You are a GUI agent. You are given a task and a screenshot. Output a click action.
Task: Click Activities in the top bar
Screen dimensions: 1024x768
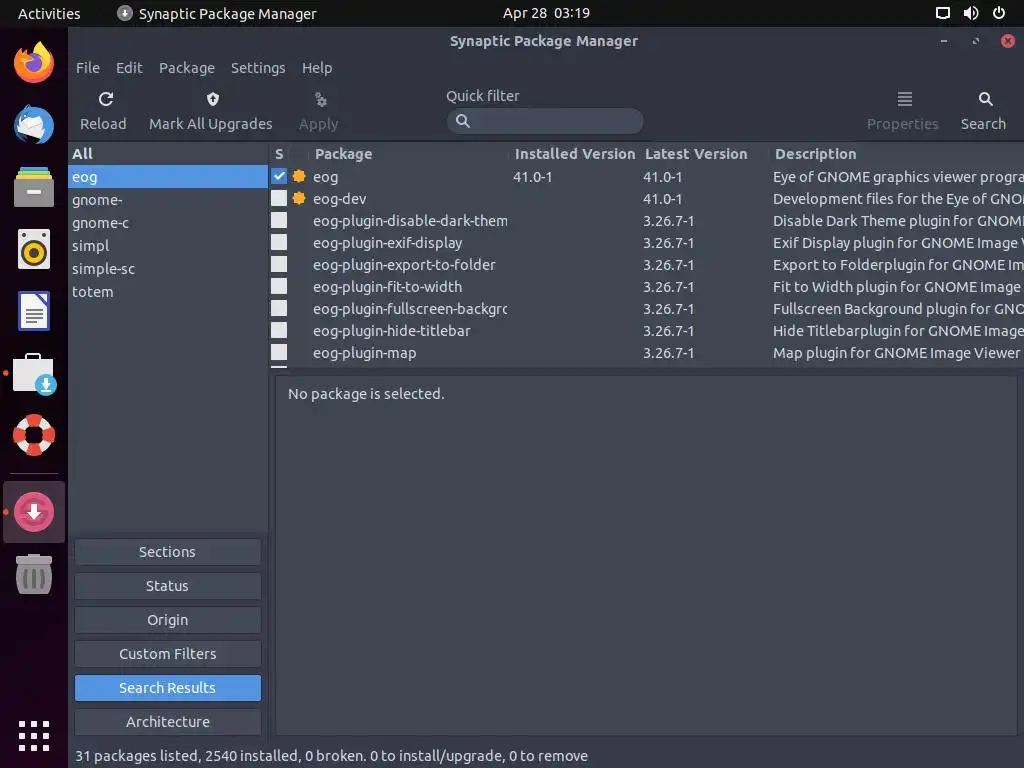pos(49,13)
